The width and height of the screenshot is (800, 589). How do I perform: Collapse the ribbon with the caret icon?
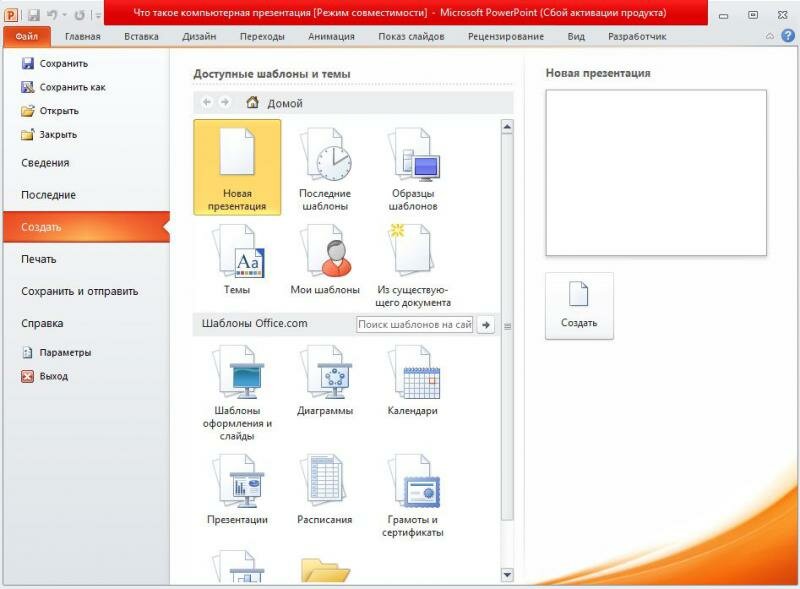tap(770, 36)
